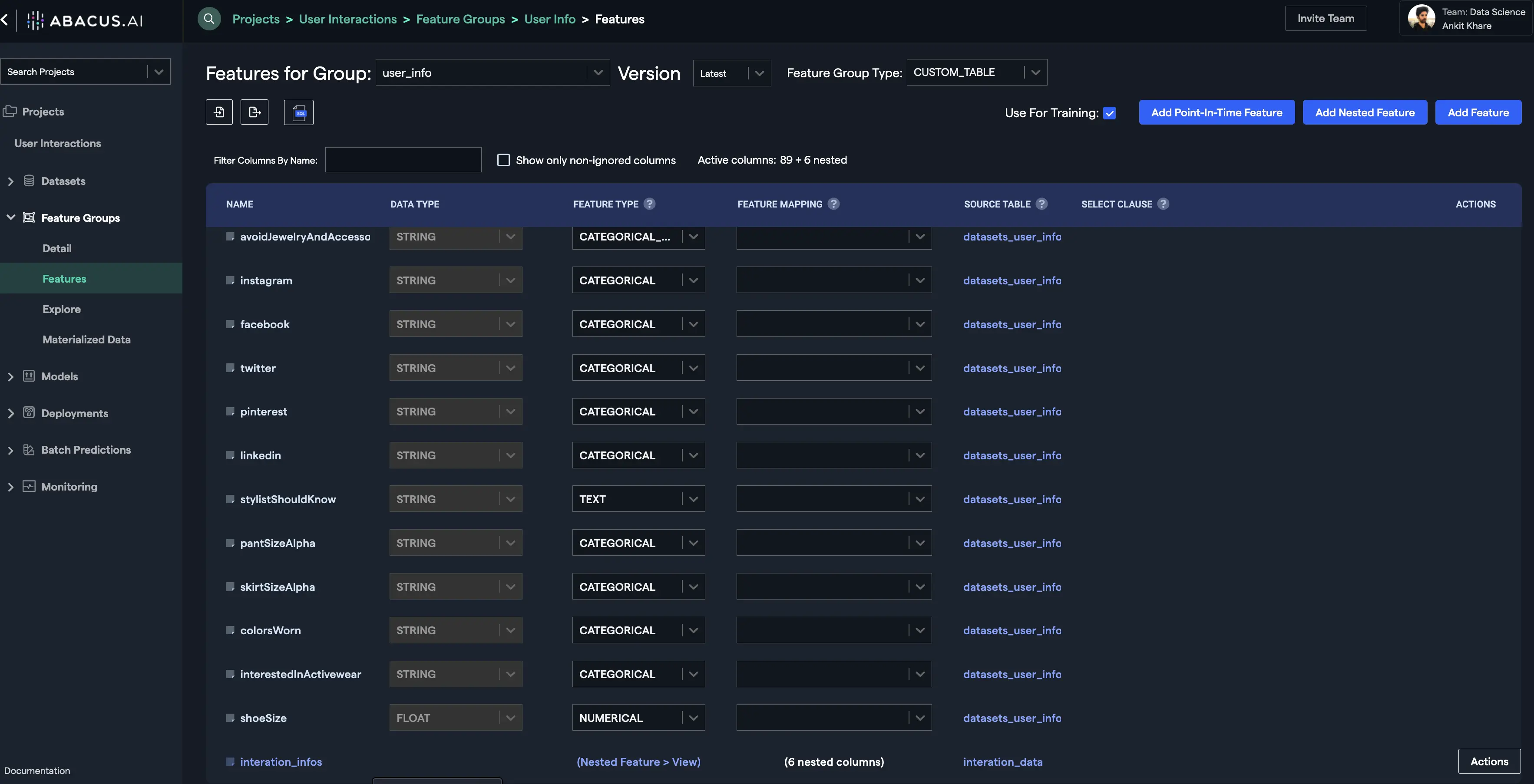
Task: Click the search magnifier icon in header
Action: [x=209, y=19]
